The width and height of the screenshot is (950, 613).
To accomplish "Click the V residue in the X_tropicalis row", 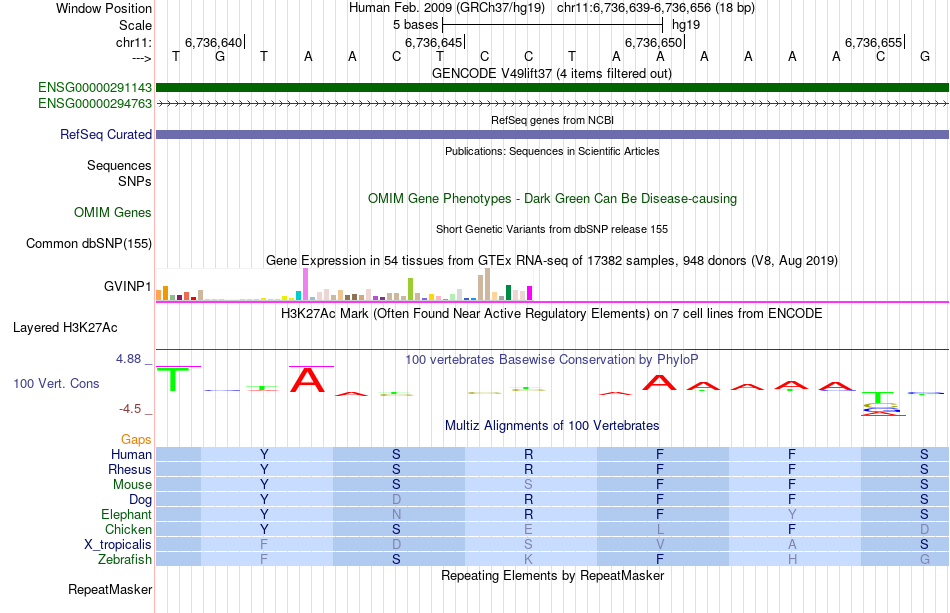I will coord(660,545).
